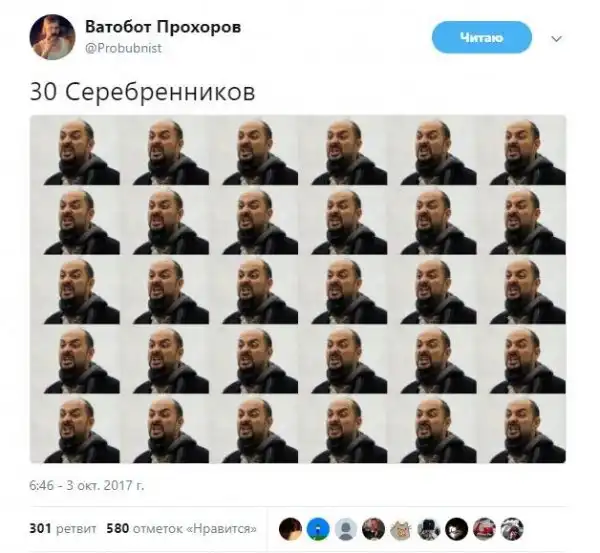Open the cat picture liker avatar
Image resolution: width=600 pixels, height=553 pixels.
point(401,529)
